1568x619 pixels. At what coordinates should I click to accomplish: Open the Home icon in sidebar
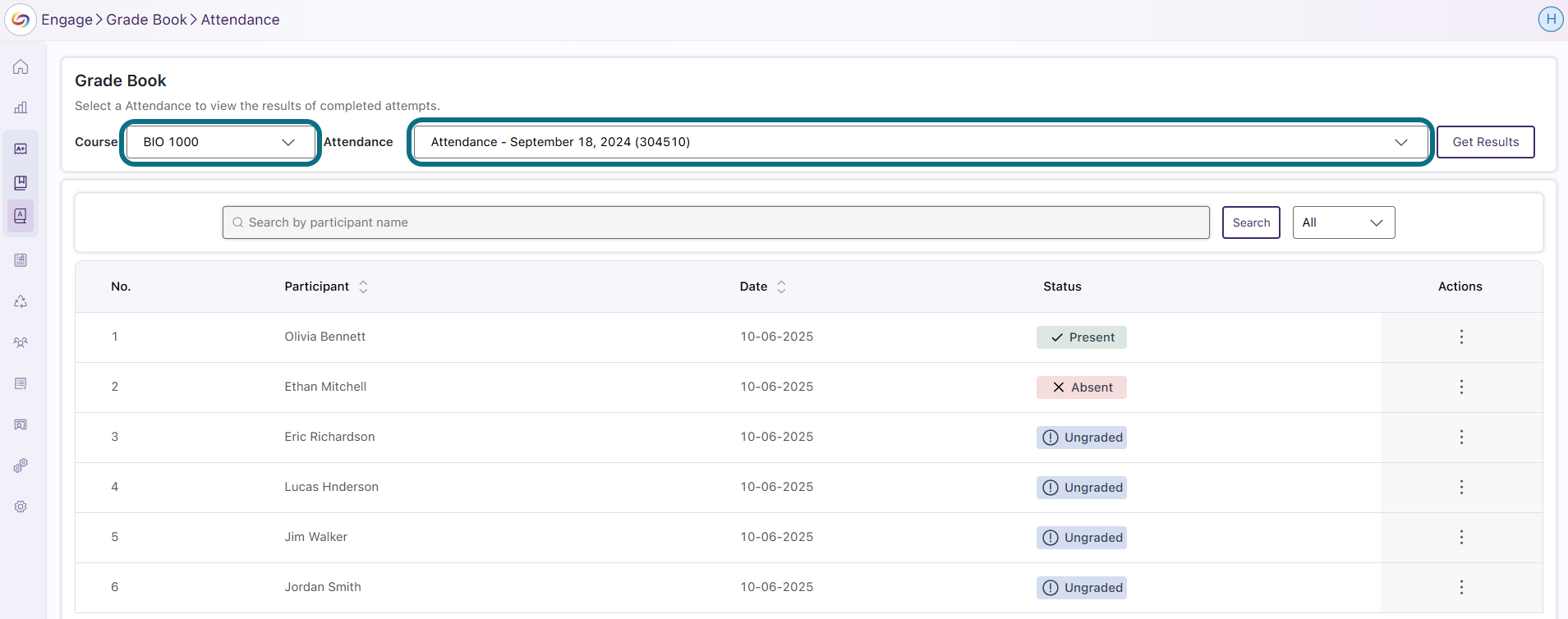tap(21, 66)
